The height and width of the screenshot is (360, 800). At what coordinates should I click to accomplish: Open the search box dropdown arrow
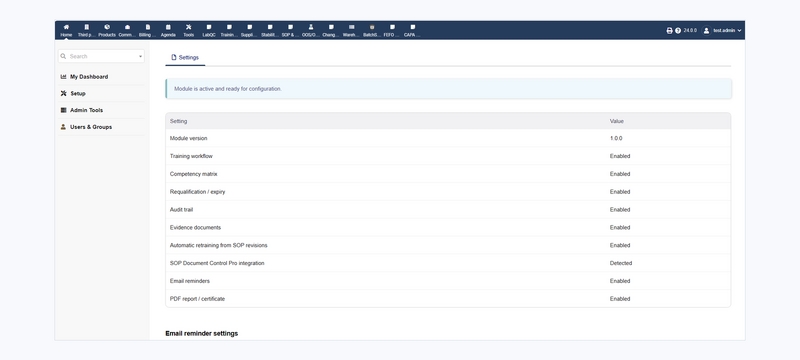pyautogui.click(x=140, y=57)
